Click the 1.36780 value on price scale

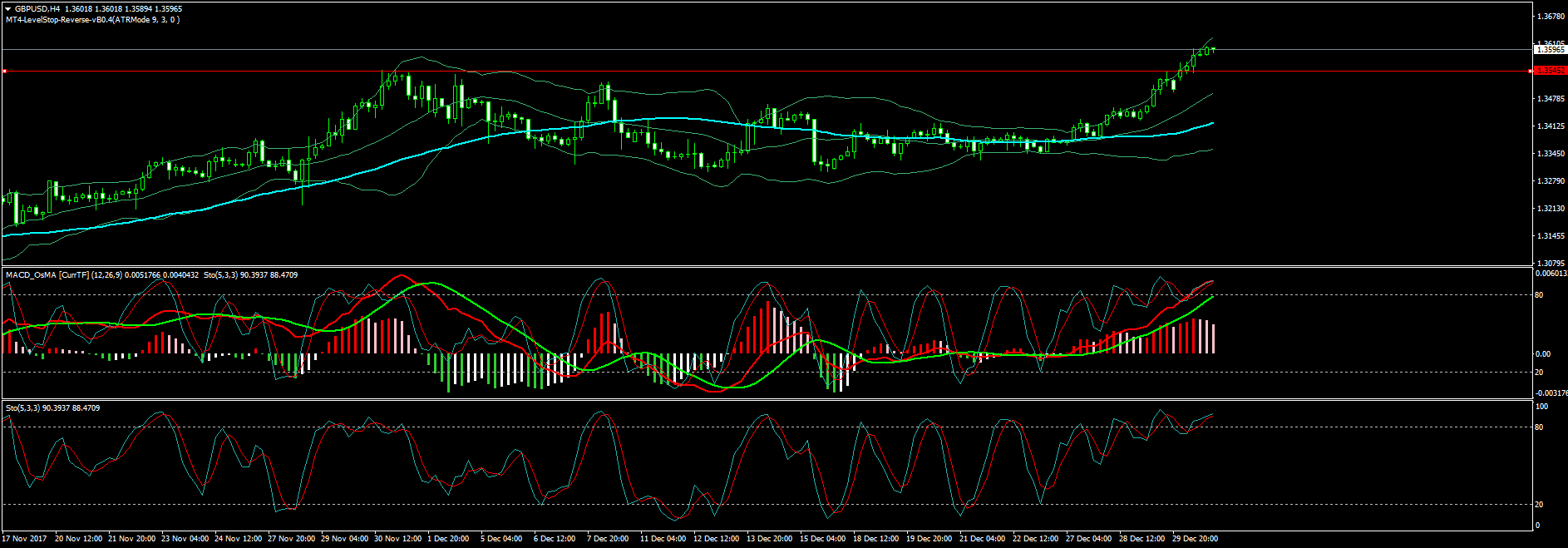pos(1551,17)
